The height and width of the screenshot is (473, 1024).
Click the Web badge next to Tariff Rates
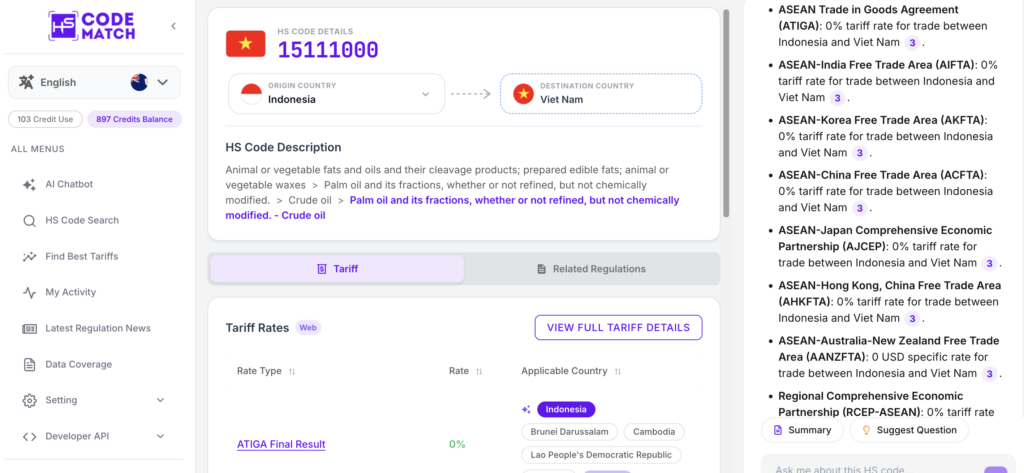308,328
